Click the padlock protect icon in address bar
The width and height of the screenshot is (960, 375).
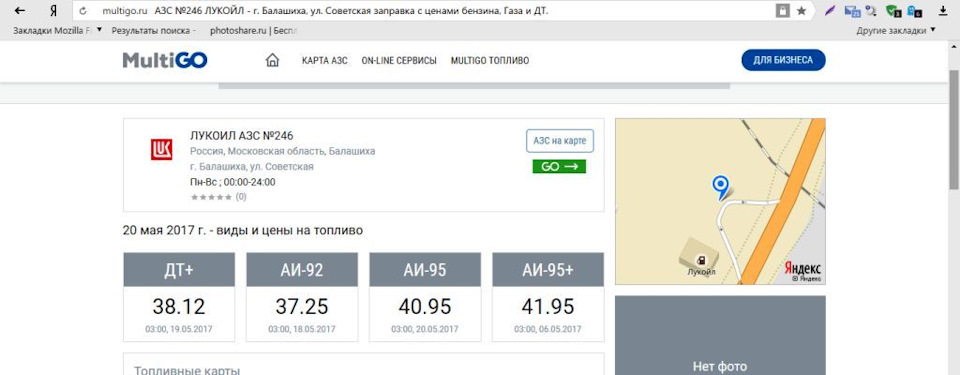[x=782, y=10]
